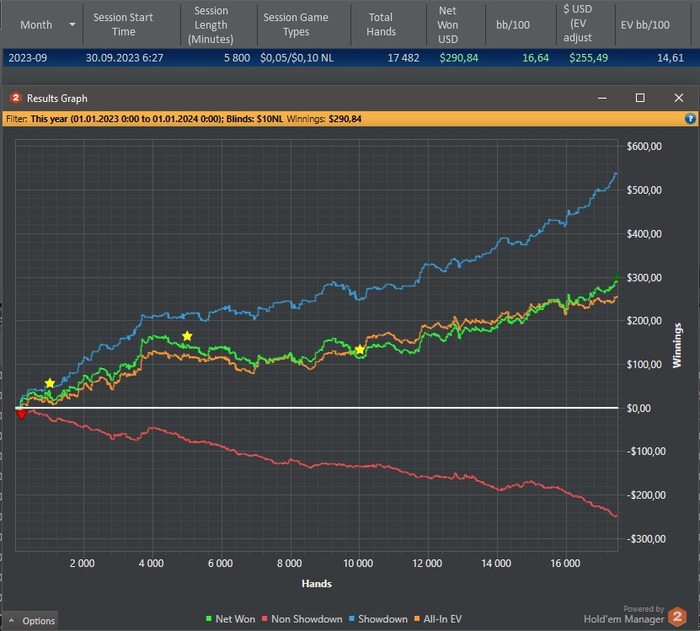700x631 pixels.
Task: Maximize the Results Graph window
Action: point(640,98)
